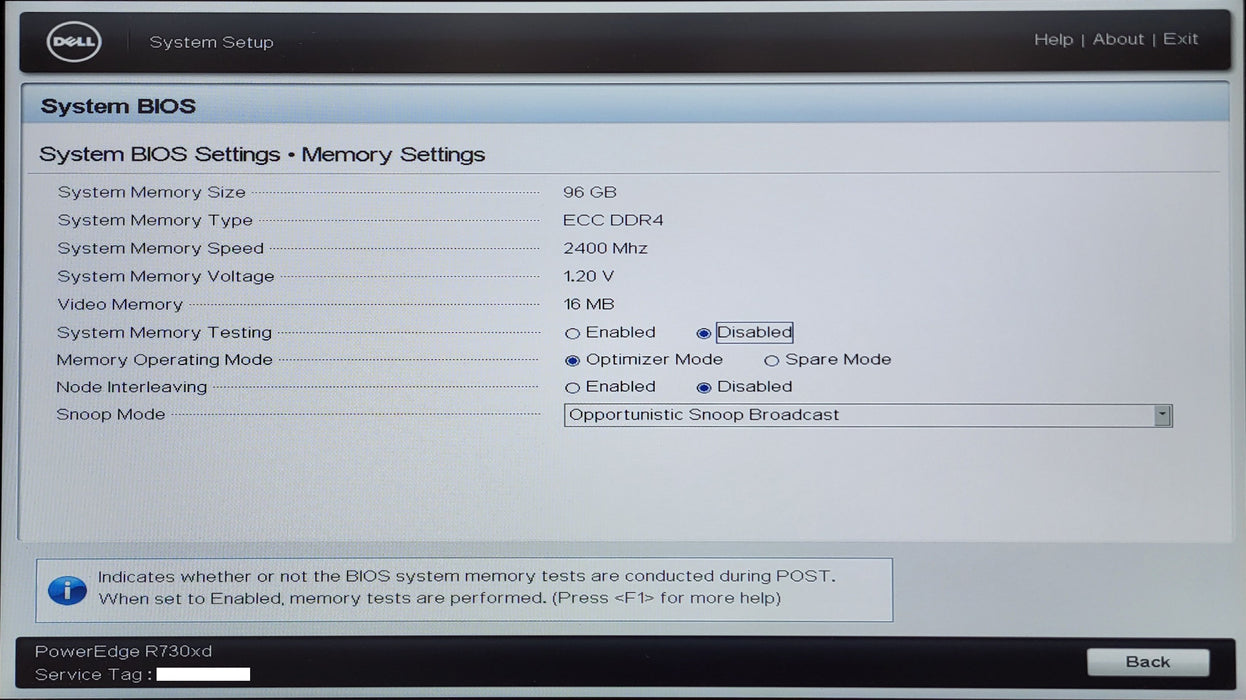Click the PowerEdge R730xd model text
This screenshot has width=1246, height=700.
(x=124, y=651)
